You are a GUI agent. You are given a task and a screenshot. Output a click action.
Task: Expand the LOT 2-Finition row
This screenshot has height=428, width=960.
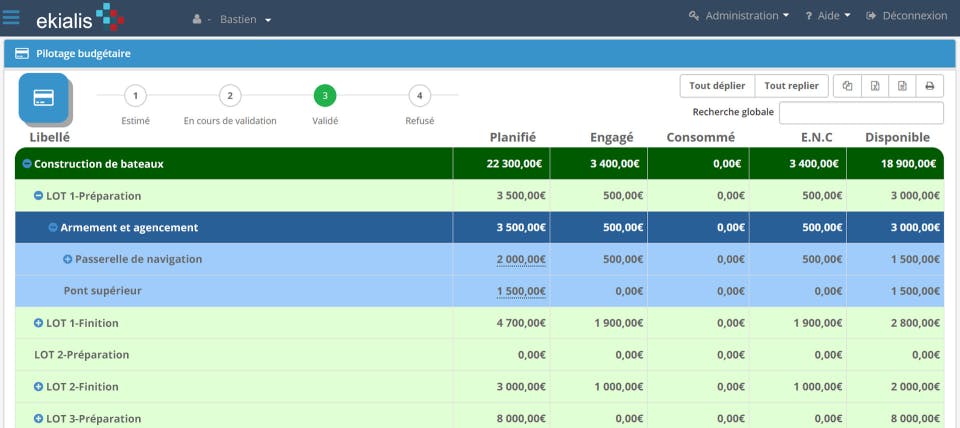[x=39, y=387]
